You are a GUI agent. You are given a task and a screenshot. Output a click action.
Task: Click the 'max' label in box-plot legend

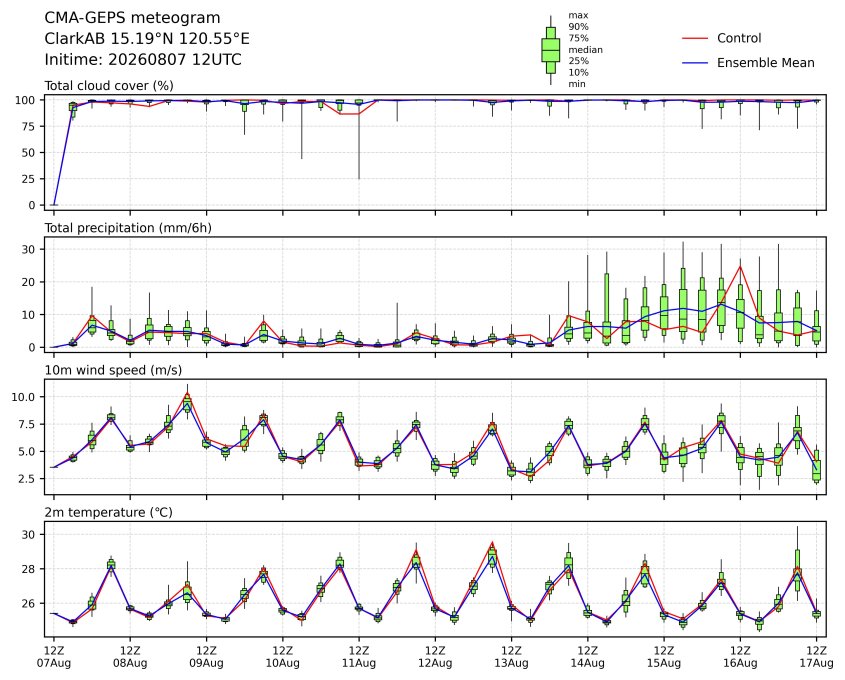tap(578, 16)
